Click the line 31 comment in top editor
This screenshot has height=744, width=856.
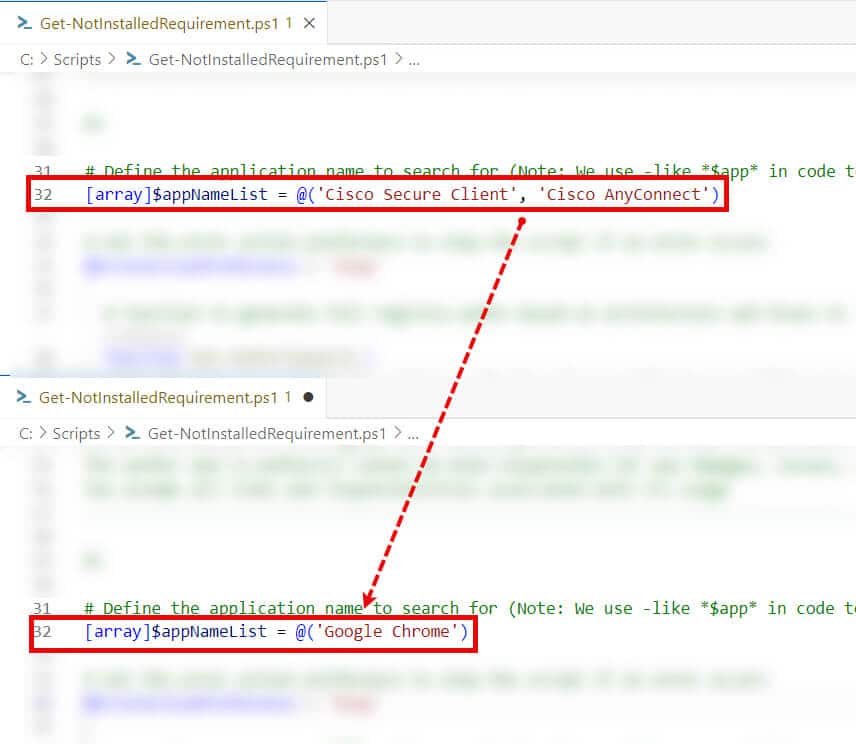point(469,171)
